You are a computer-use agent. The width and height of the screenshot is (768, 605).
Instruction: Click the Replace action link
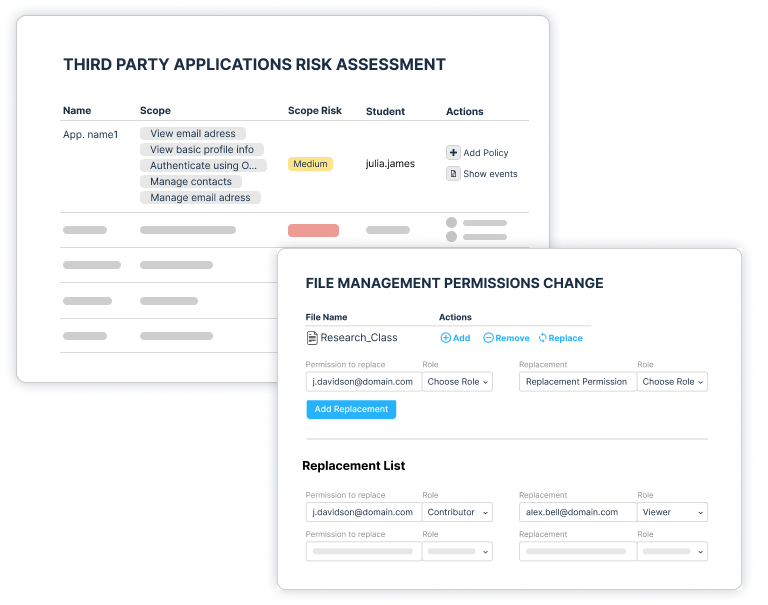tap(565, 338)
